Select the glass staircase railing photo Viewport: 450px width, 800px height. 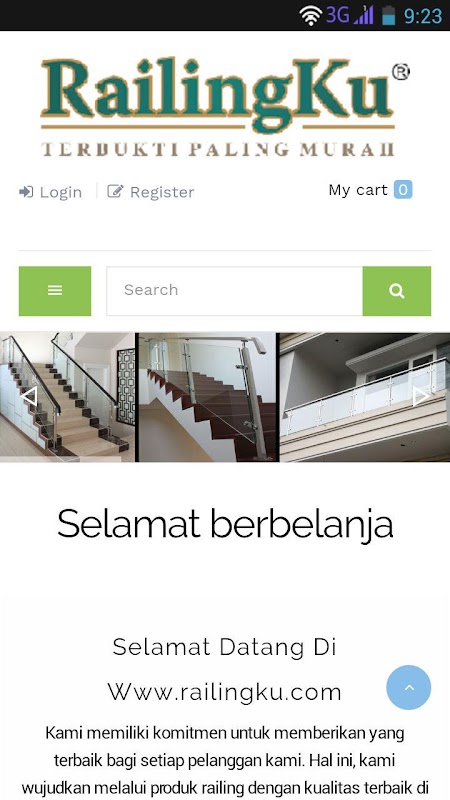[x=67, y=397]
